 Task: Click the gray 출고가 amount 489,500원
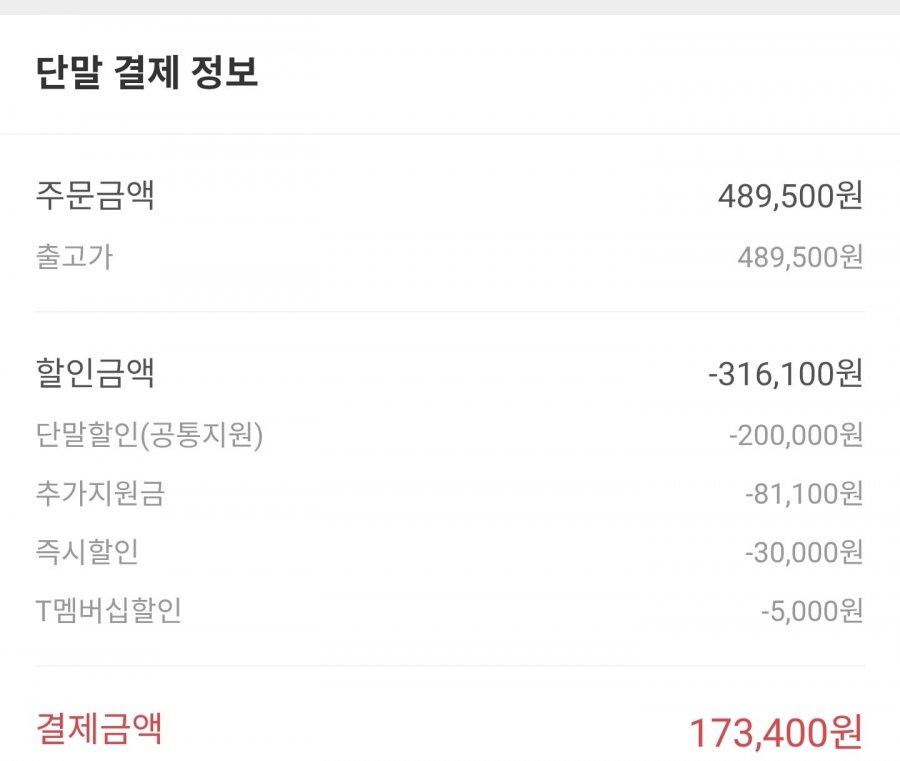(x=799, y=258)
